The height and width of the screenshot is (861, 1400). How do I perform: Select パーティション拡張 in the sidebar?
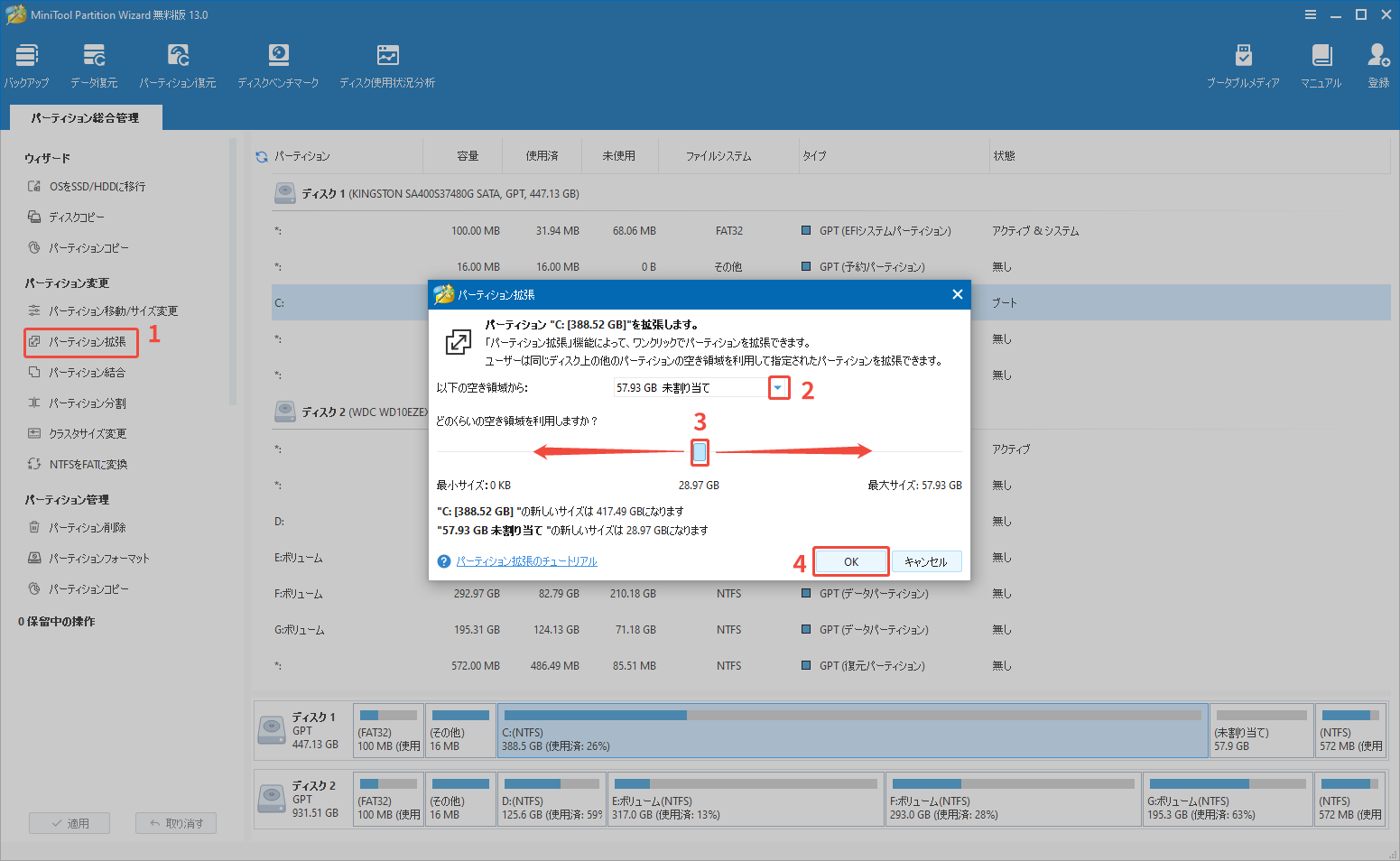point(87,342)
